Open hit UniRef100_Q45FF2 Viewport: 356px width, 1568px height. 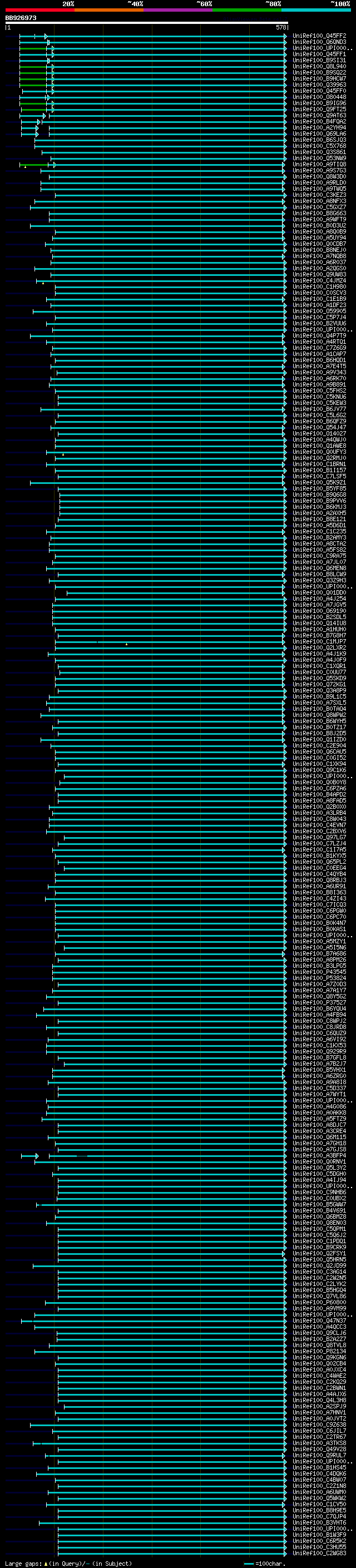[319, 36]
